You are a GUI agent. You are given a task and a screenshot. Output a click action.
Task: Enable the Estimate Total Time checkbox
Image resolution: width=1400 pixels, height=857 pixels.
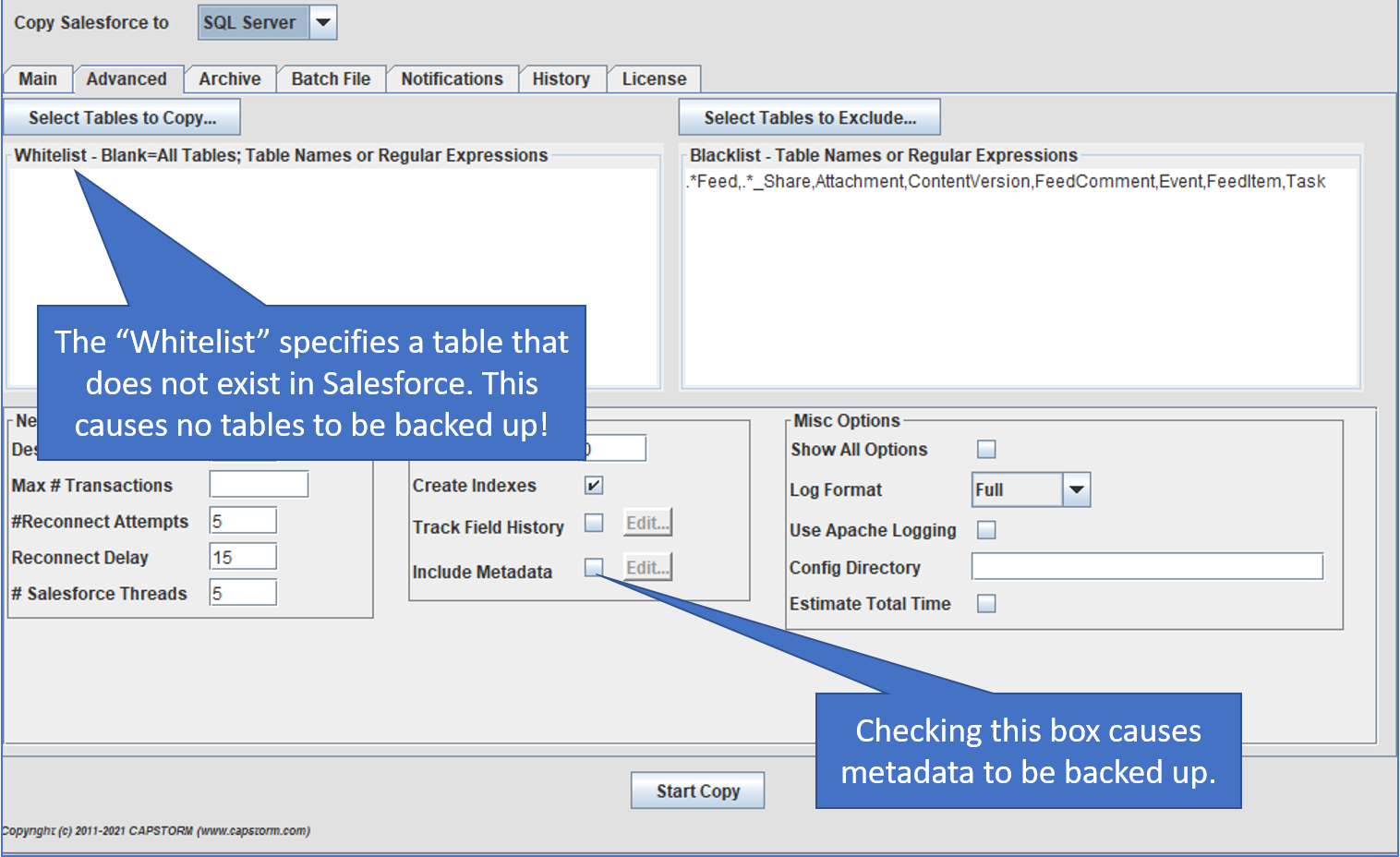click(x=986, y=604)
